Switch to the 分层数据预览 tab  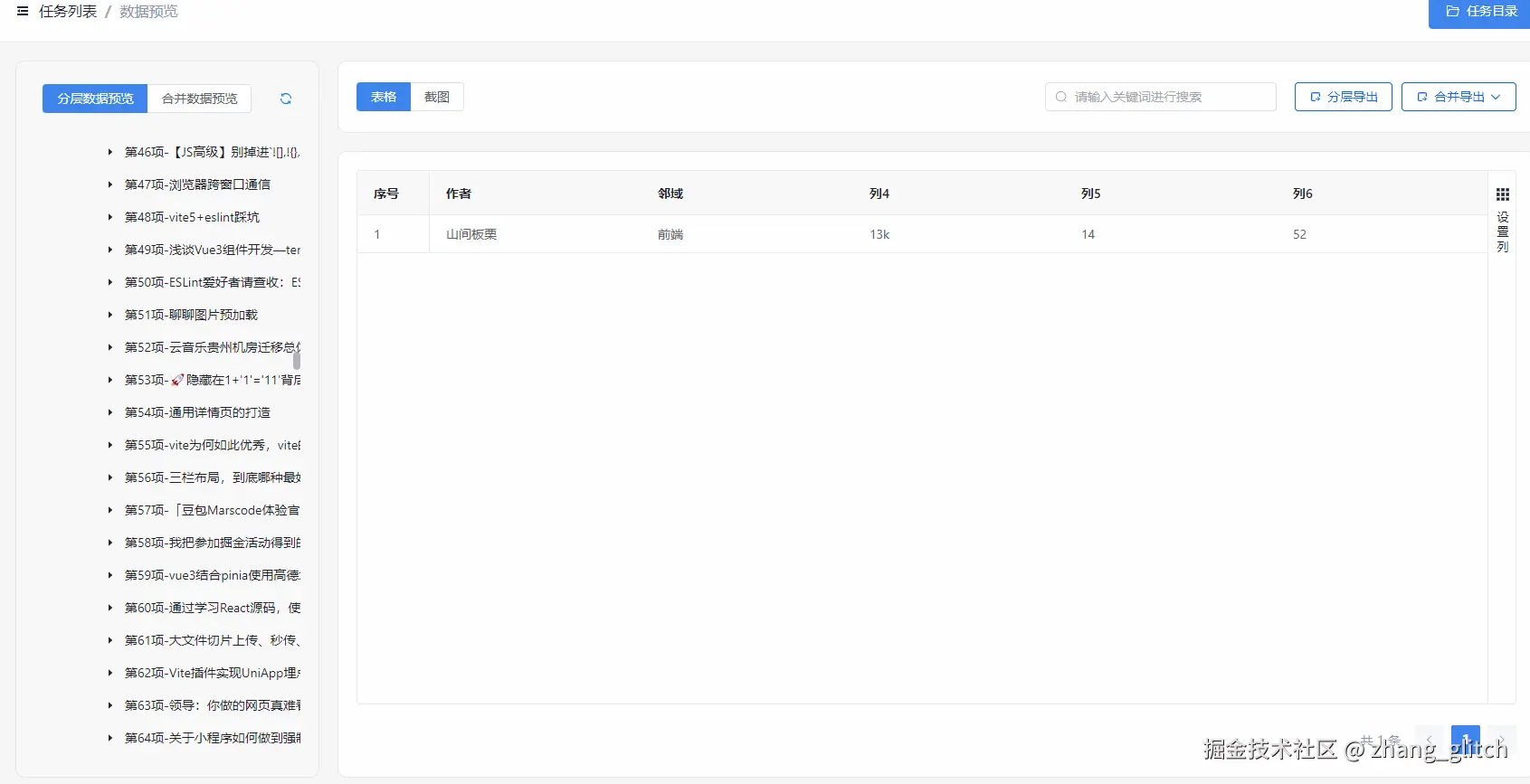pos(95,99)
